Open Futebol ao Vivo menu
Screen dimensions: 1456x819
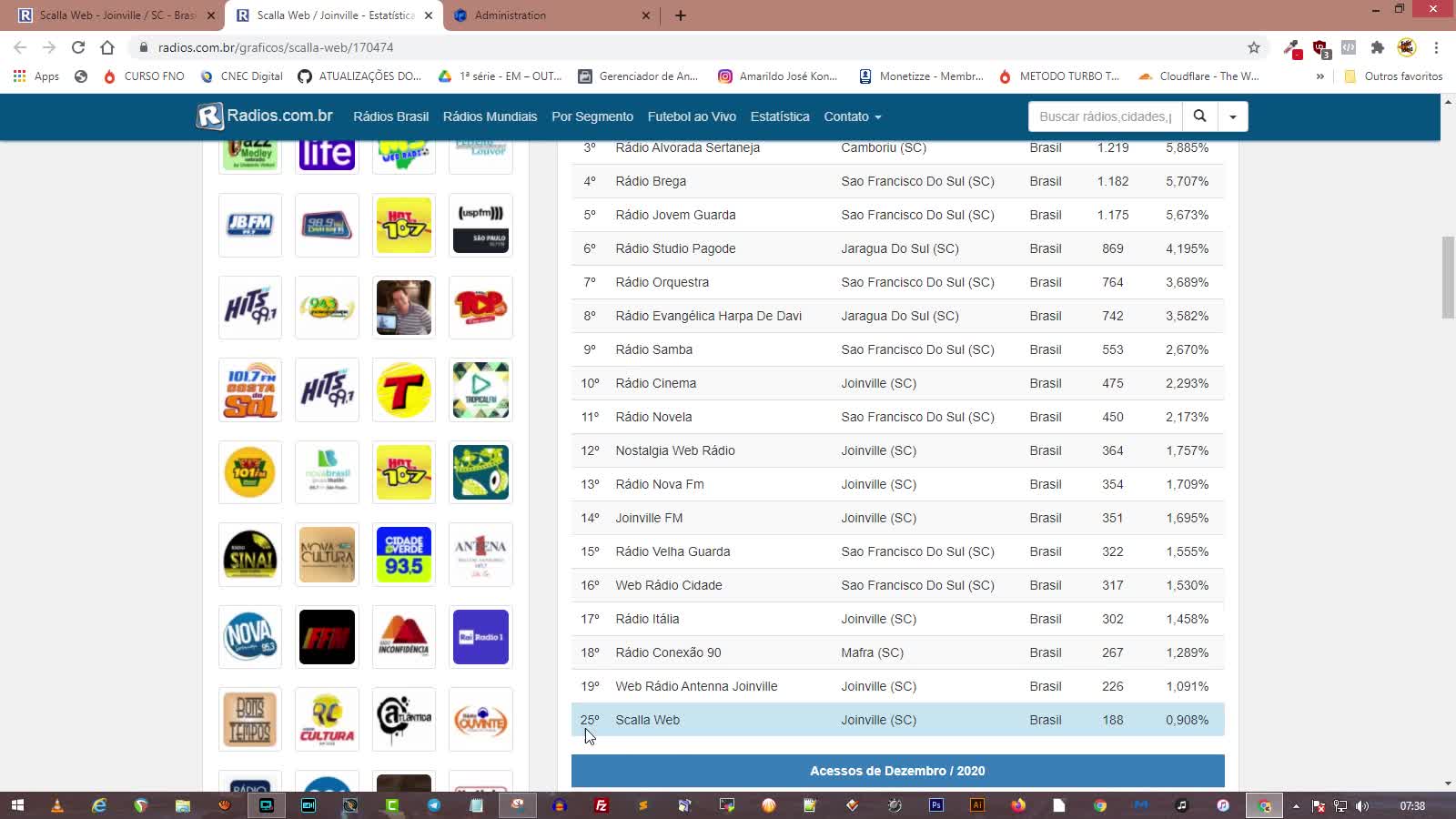point(692,116)
